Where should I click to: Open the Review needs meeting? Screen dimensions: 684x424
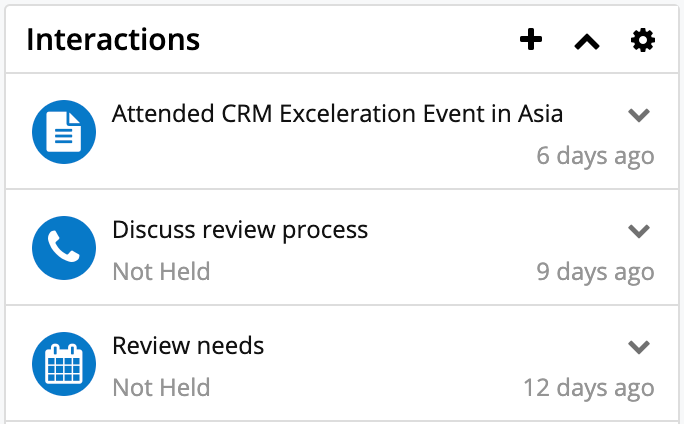point(188,346)
